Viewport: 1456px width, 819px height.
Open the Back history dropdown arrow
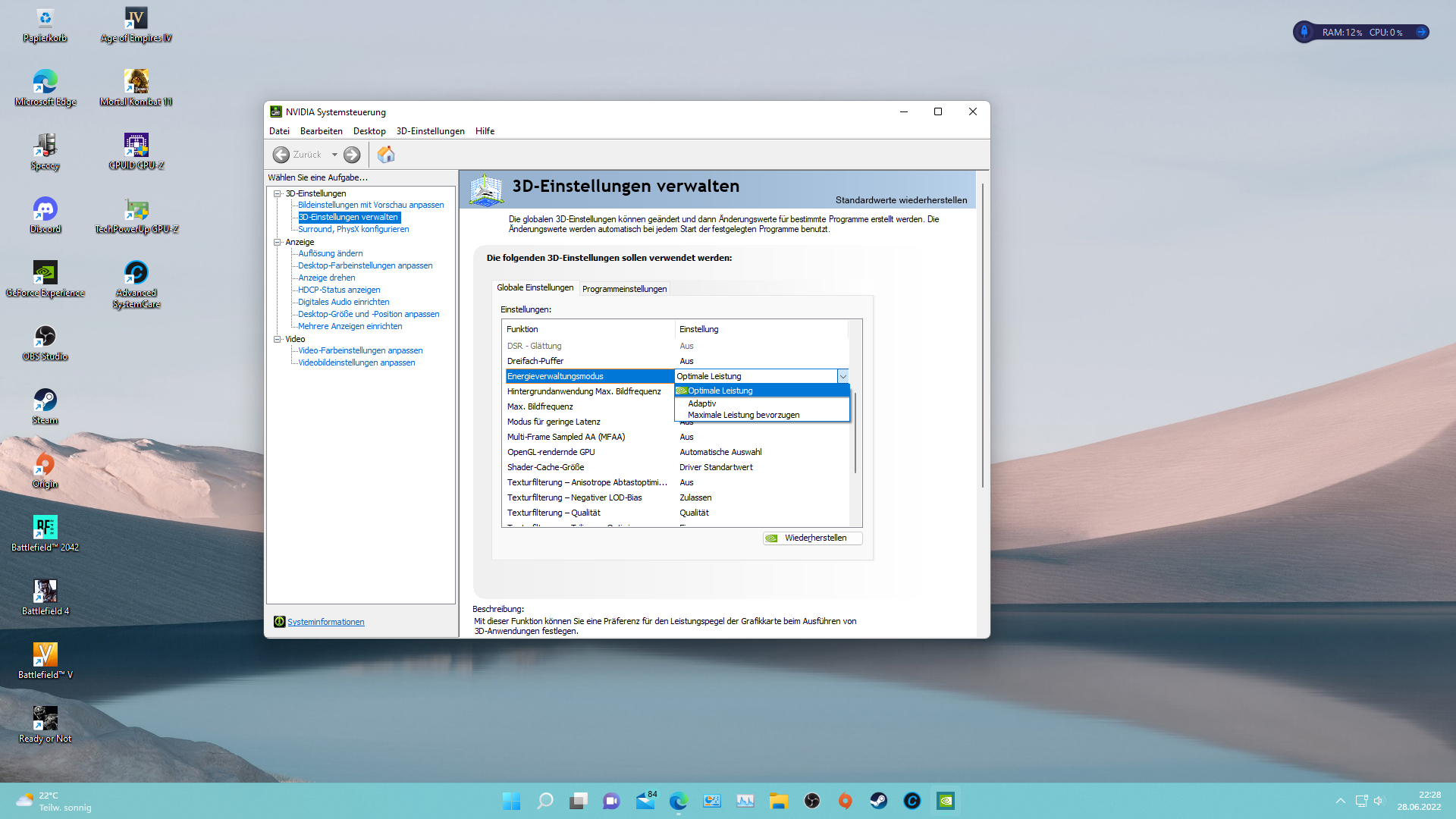[334, 155]
